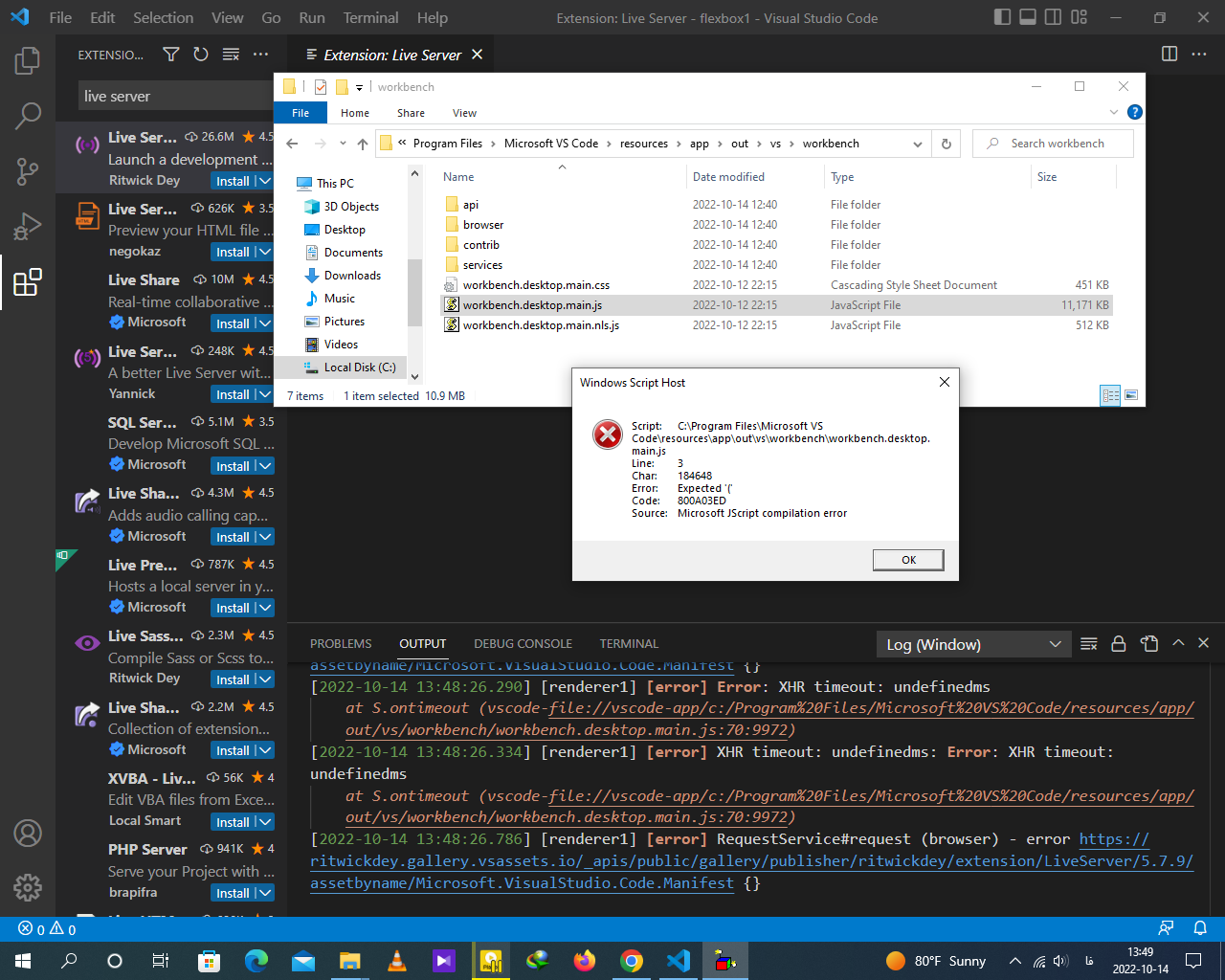Viewport: 1225px width, 980px height.
Task: Switch to the TERMINAL panel tab
Action: pyautogui.click(x=629, y=644)
